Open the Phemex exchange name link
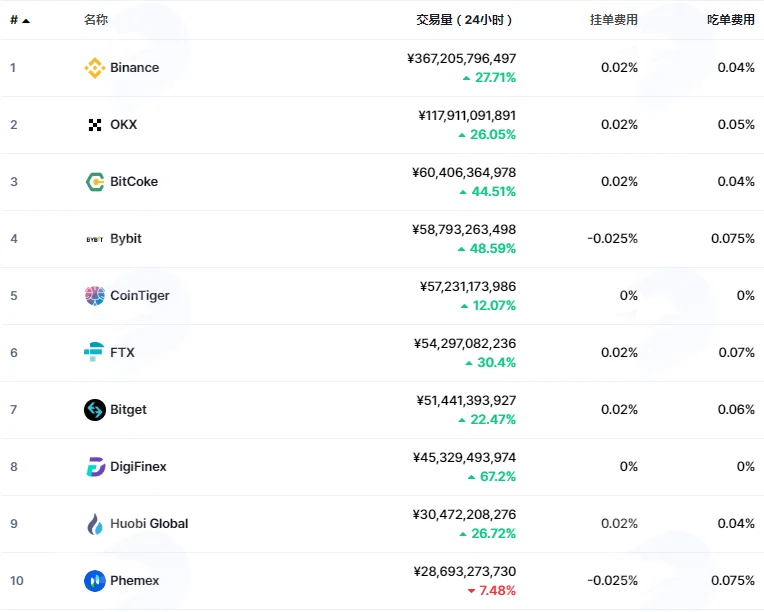Image resolution: width=764 pixels, height=612 pixels. point(134,581)
